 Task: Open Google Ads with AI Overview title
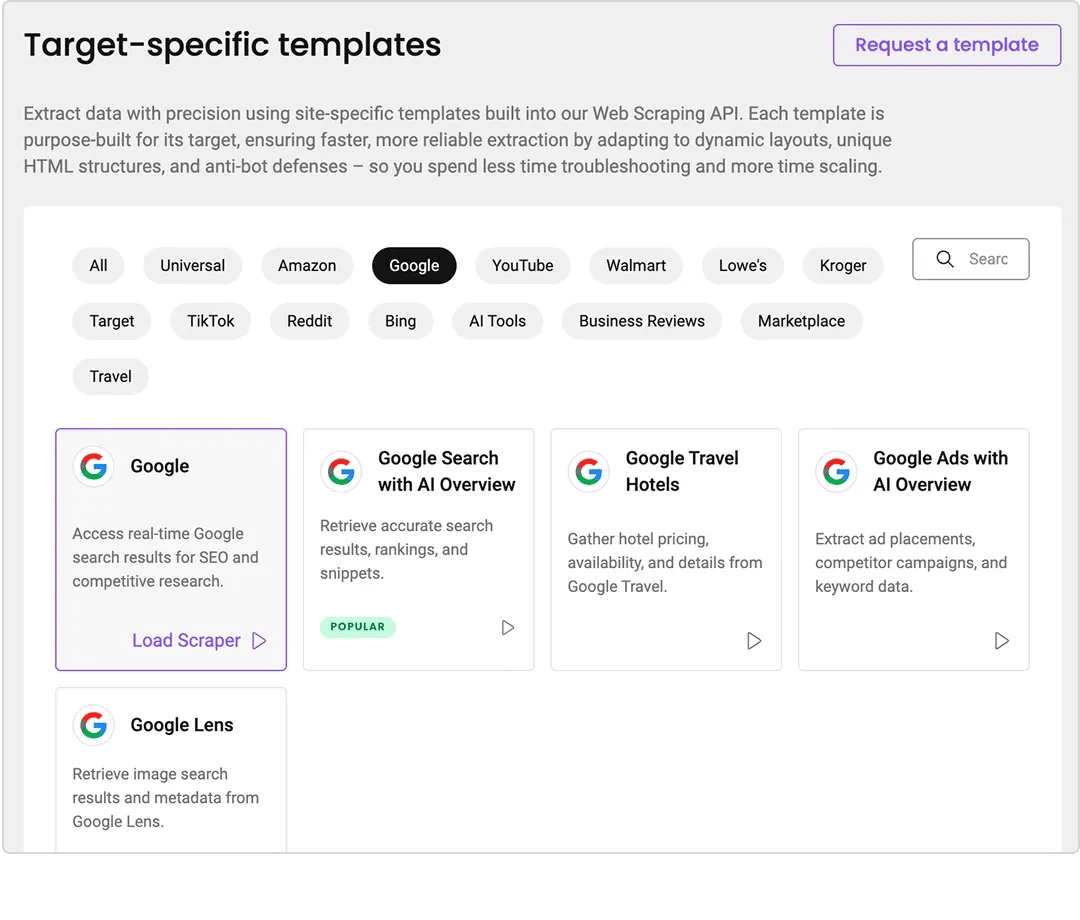click(x=941, y=472)
